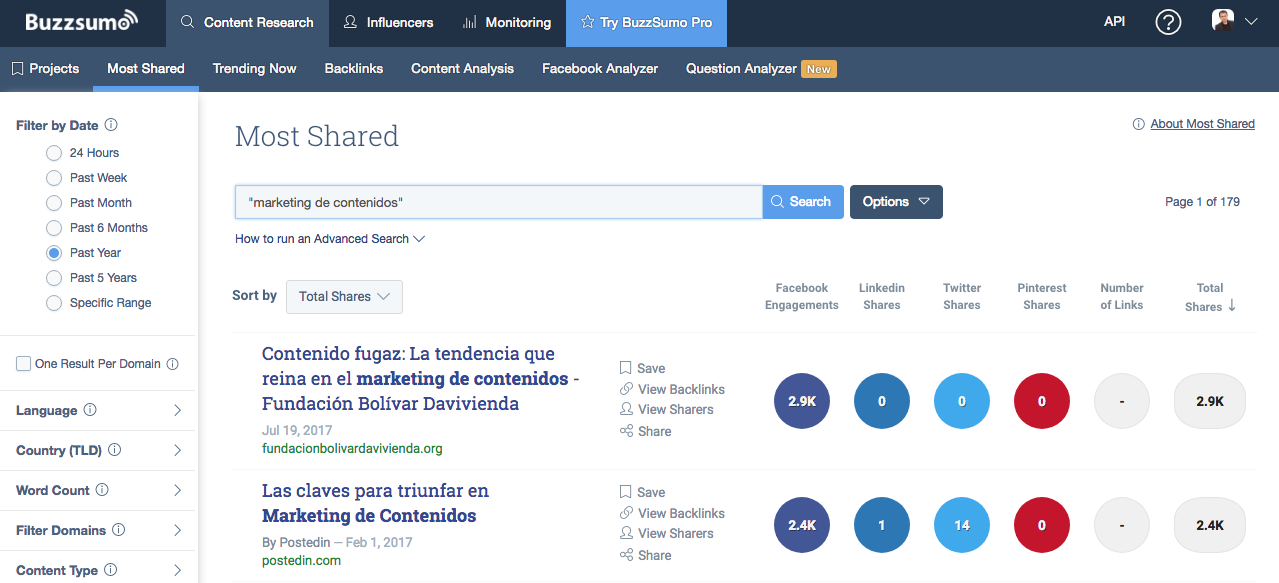This screenshot has width=1279, height=583.
Task: Click the Share icon for Las claves article
Action: [626, 555]
